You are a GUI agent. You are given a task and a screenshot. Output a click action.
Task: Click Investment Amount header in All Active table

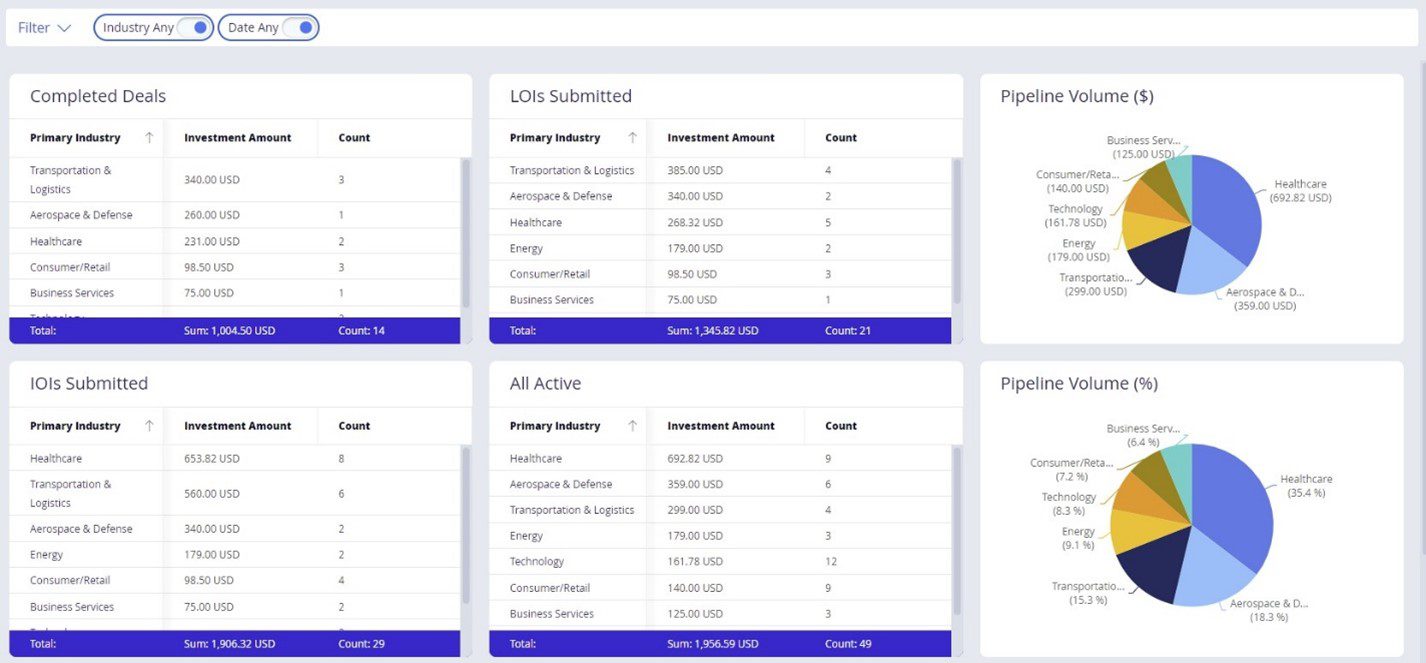tap(721, 426)
